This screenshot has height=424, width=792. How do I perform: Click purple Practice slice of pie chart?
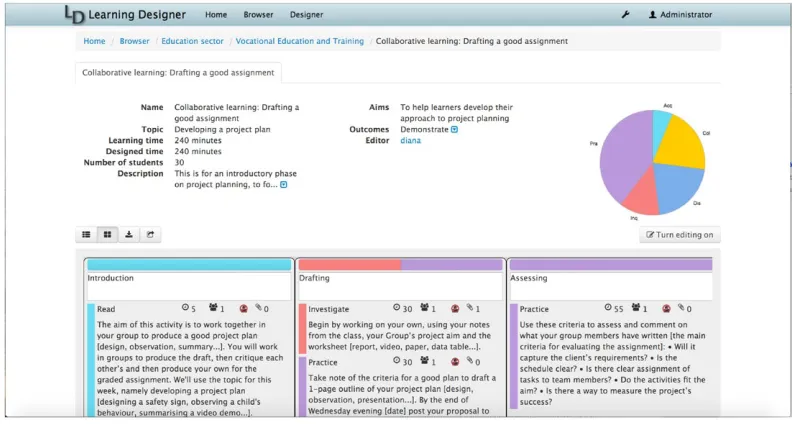[x=624, y=159]
